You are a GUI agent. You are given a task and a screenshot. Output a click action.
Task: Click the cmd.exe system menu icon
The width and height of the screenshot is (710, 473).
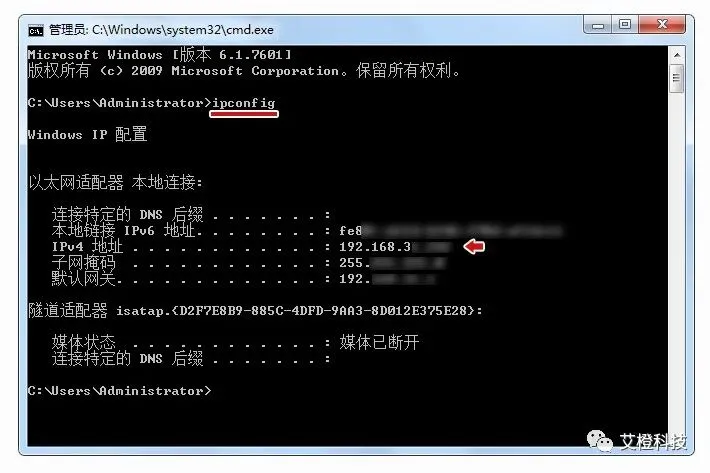(36, 31)
